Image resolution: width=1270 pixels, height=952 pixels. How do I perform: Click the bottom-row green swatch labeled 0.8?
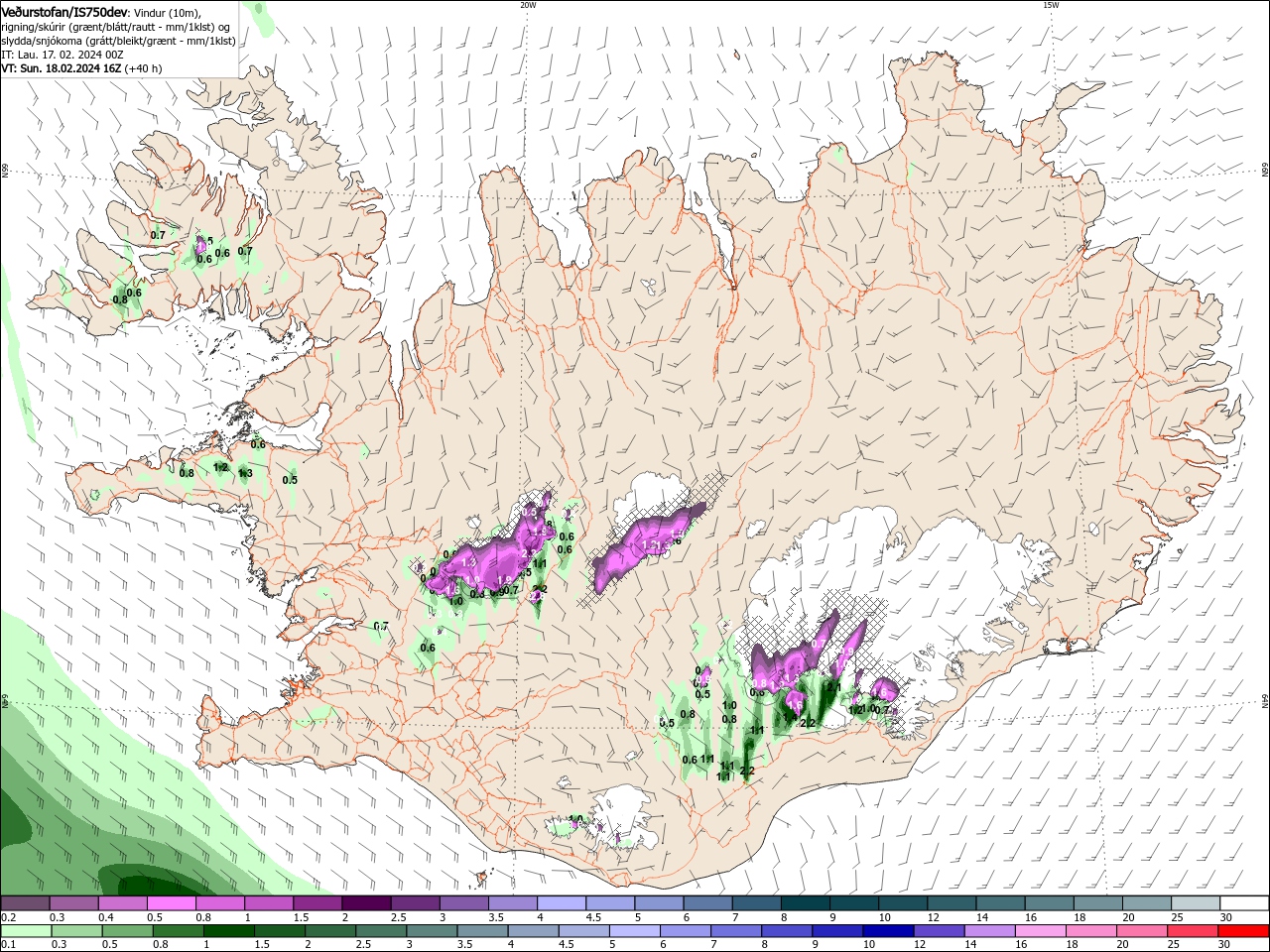click(179, 931)
